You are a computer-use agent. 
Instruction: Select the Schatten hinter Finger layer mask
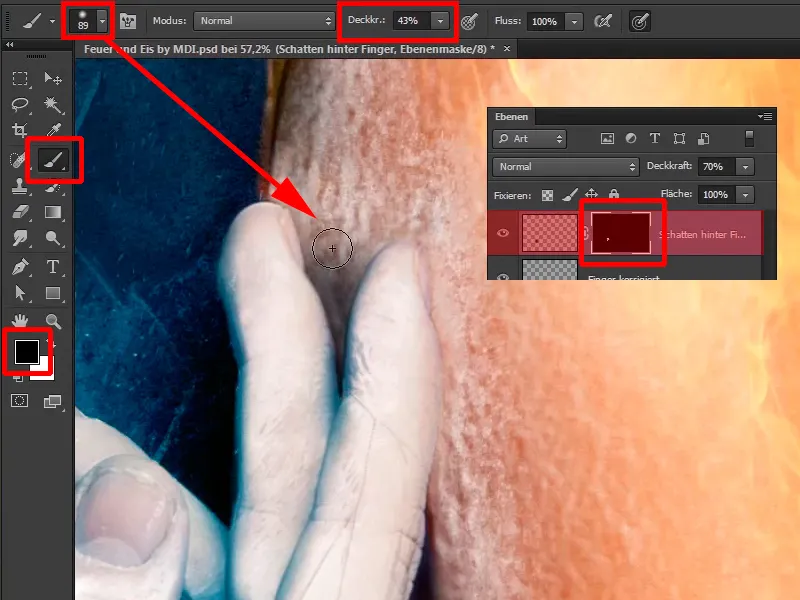621,233
